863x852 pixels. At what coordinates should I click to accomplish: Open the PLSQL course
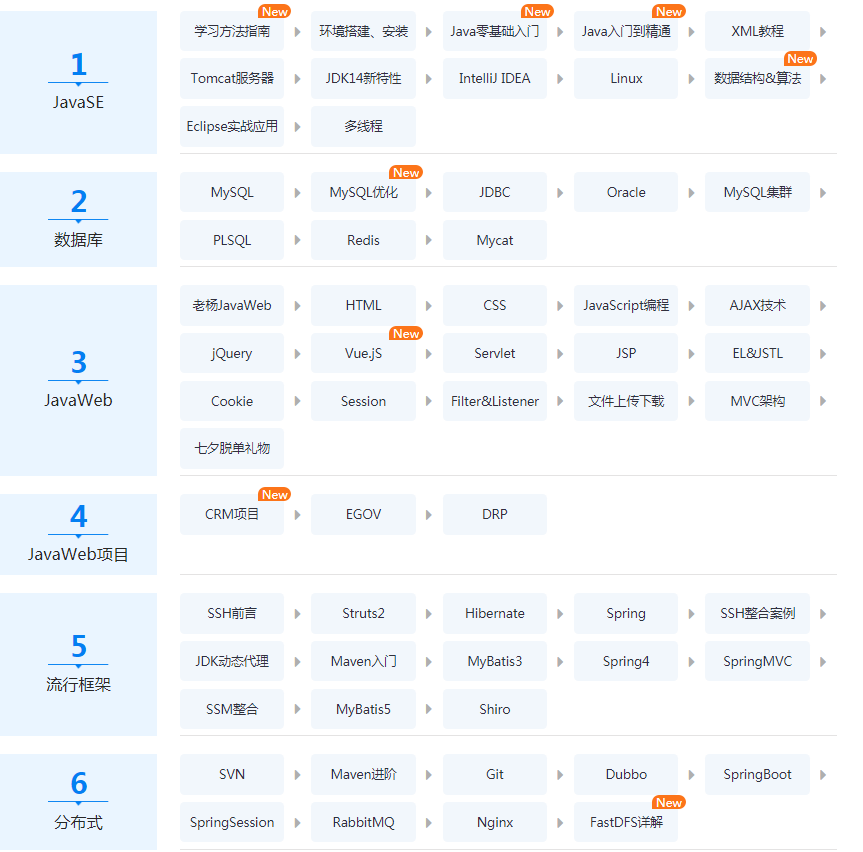click(x=232, y=241)
